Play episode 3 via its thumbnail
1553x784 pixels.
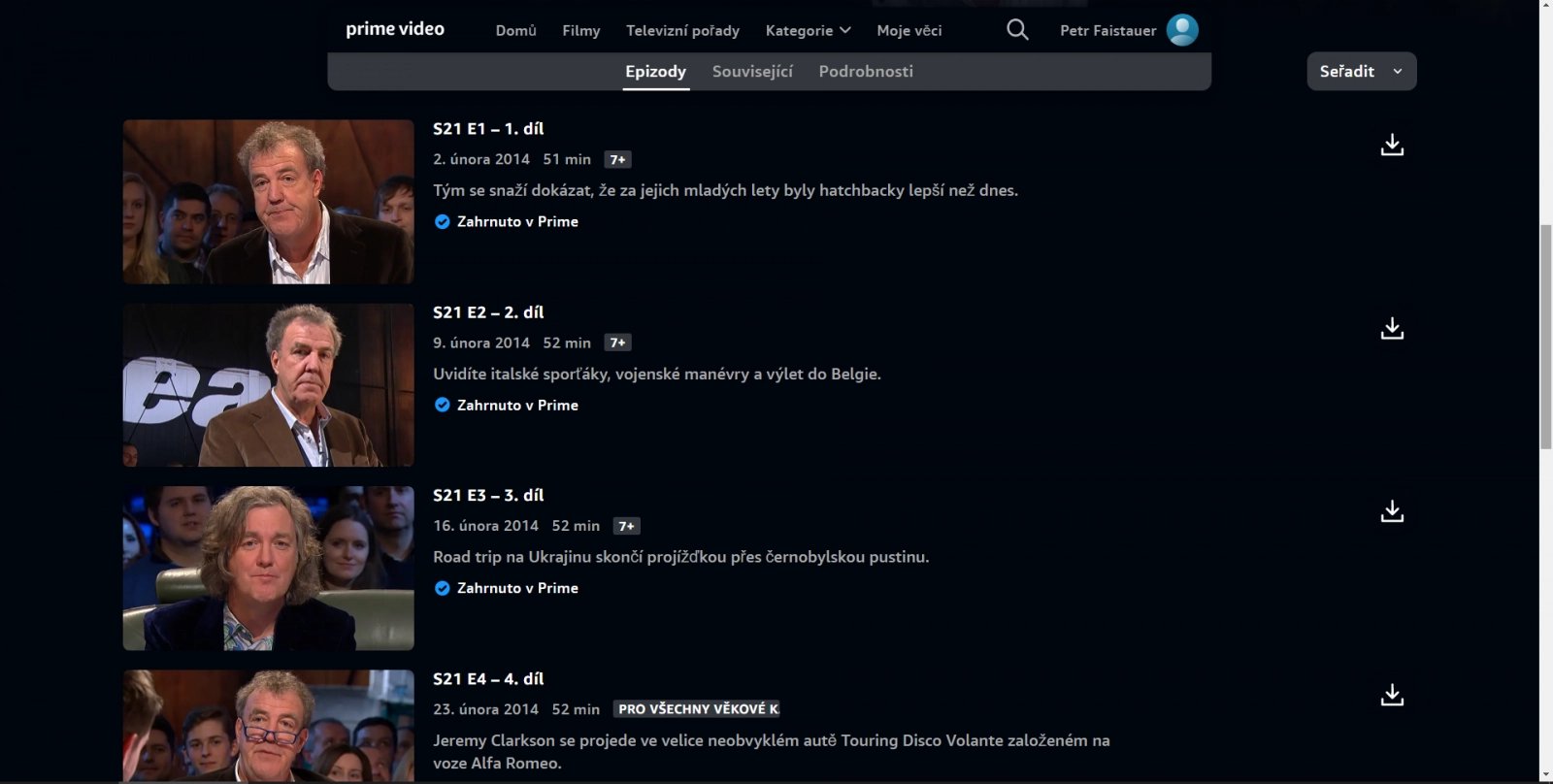coord(268,569)
